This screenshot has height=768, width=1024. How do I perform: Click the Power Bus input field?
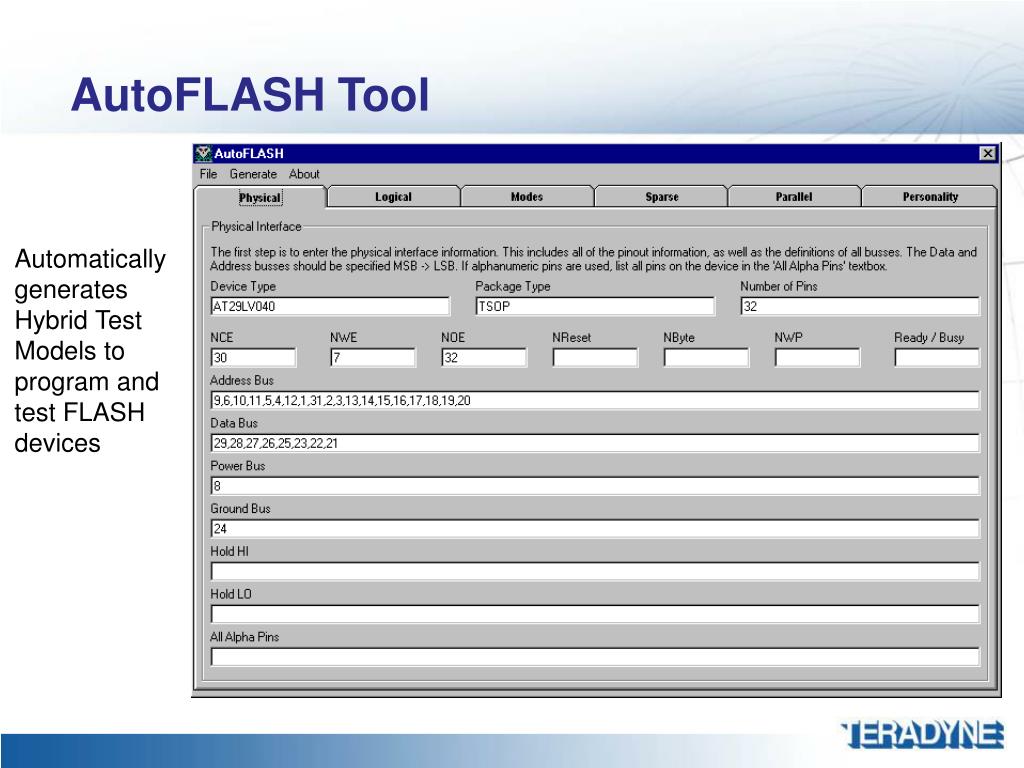pos(595,486)
